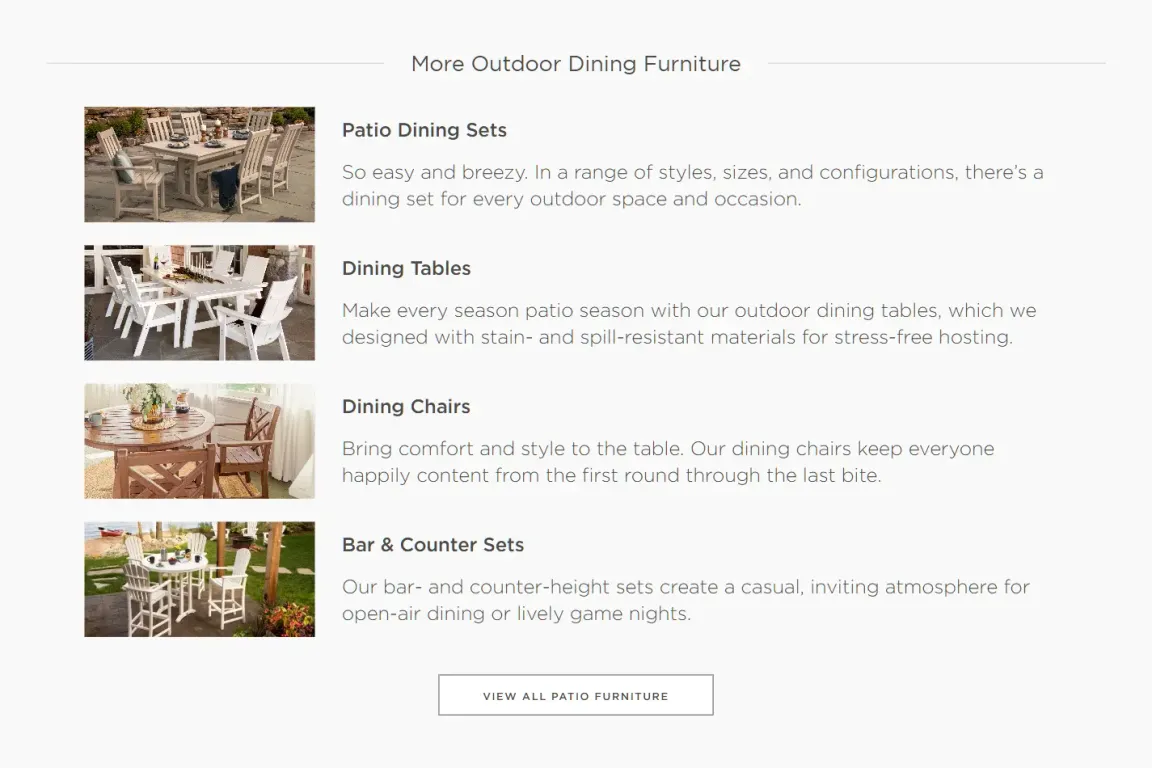The width and height of the screenshot is (1152, 768).
Task: Click the text "open-air dining or lively game nights"
Action: tap(516, 614)
